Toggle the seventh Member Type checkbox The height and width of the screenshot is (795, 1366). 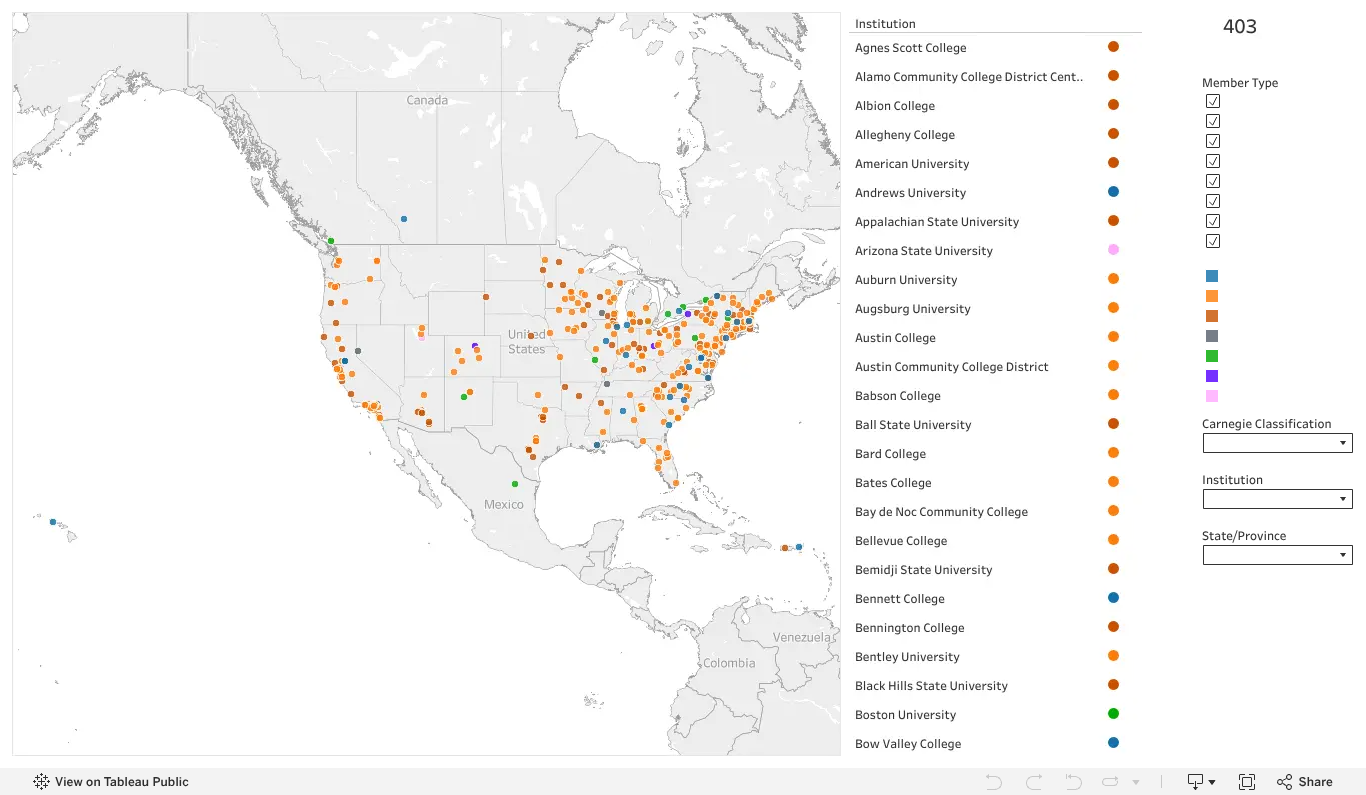click(x=1213, y=221)
